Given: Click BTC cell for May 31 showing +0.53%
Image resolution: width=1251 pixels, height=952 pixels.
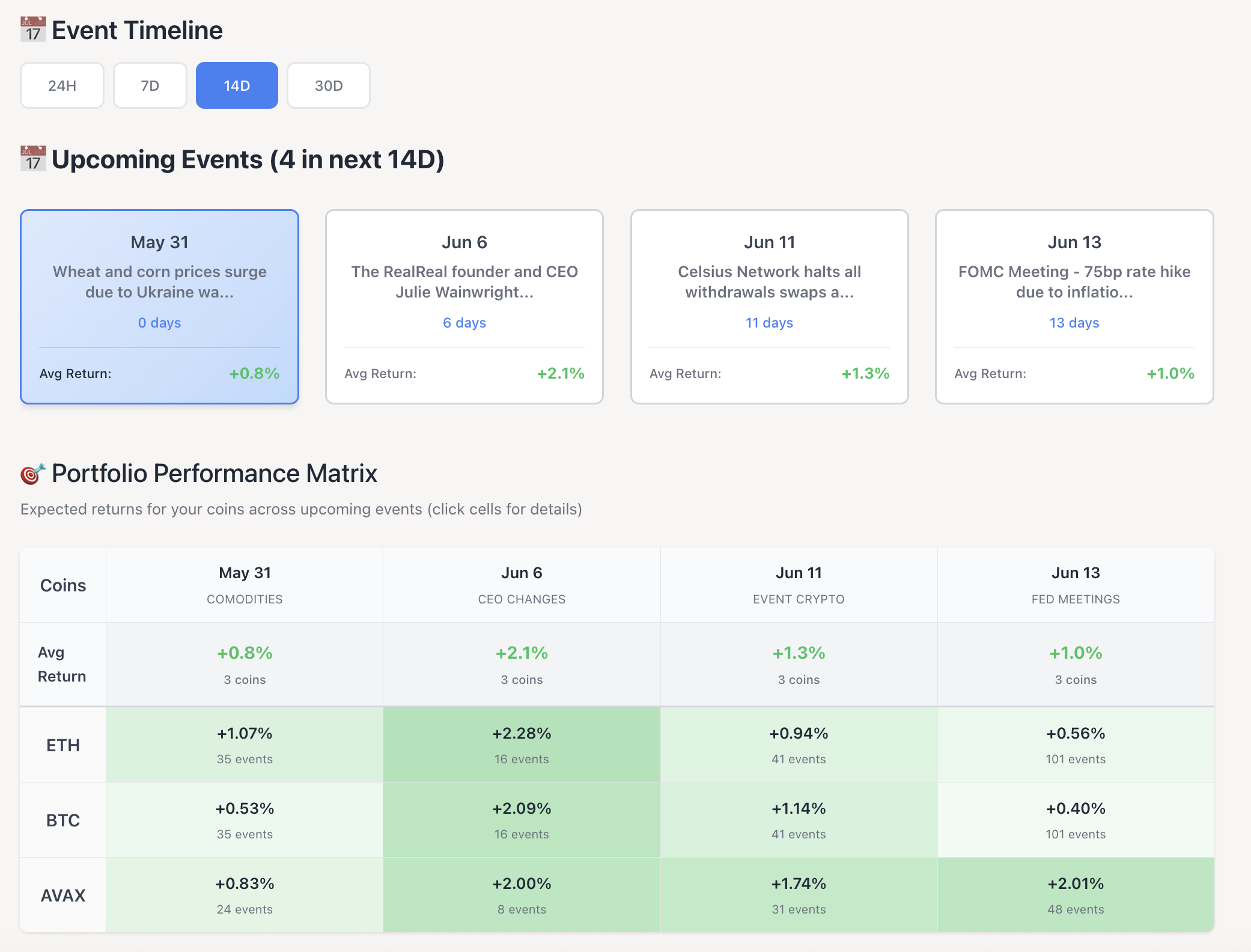Looking at the screenshot, I should click(245, 820).
